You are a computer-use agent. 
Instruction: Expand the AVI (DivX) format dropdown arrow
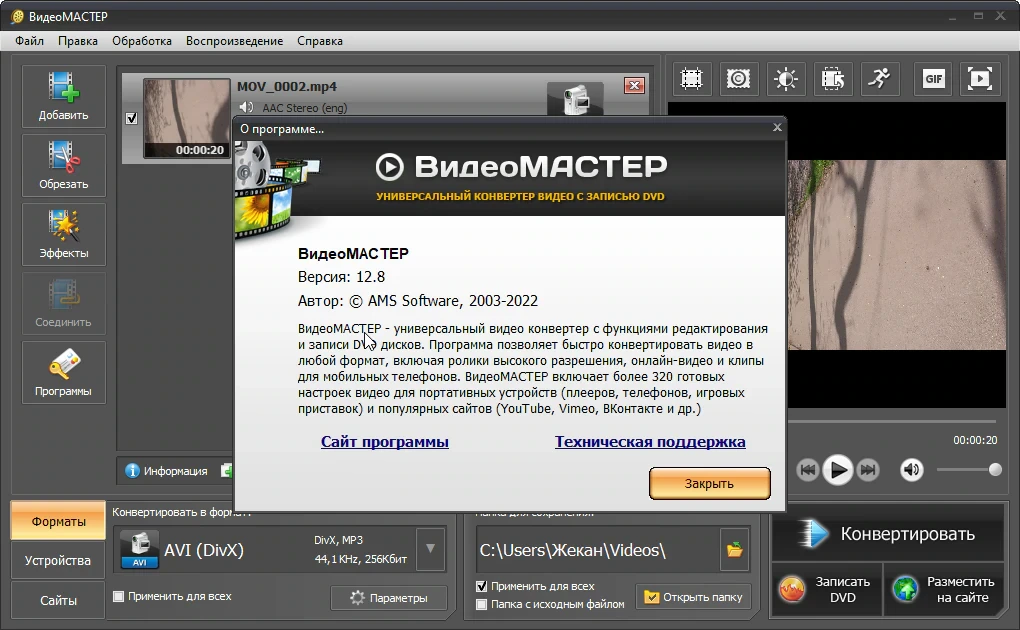[x=430, y=549]
